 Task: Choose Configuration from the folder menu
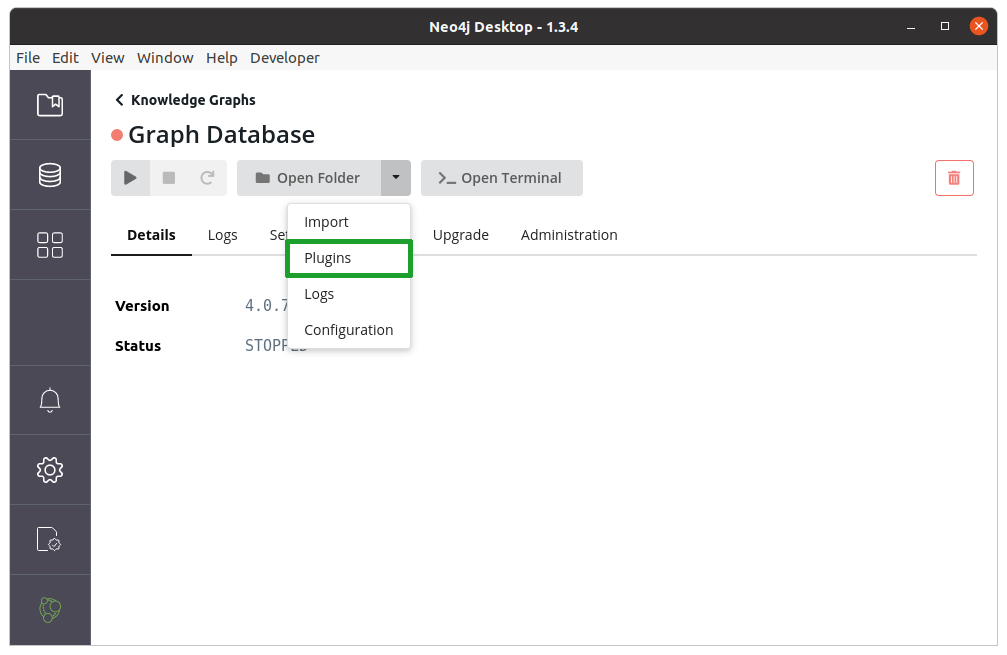click(349, 330)
